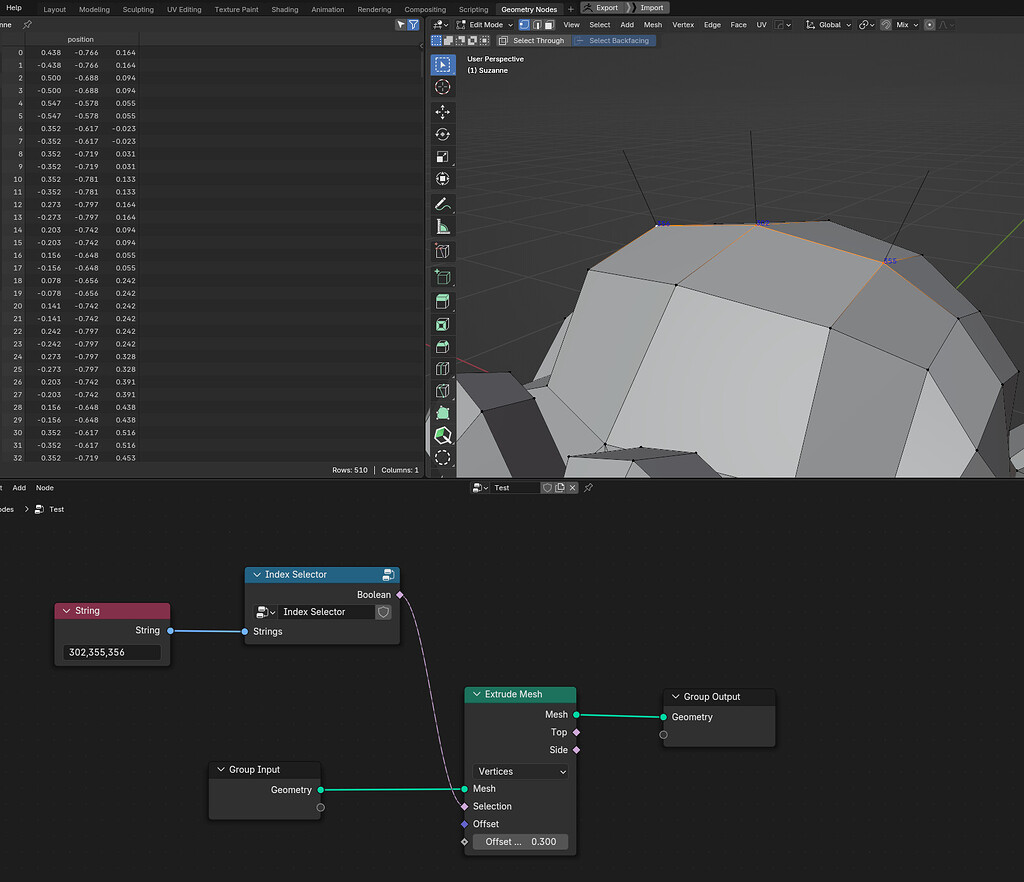Click the Boolean output socket of Index Selector

pos(400,595)
